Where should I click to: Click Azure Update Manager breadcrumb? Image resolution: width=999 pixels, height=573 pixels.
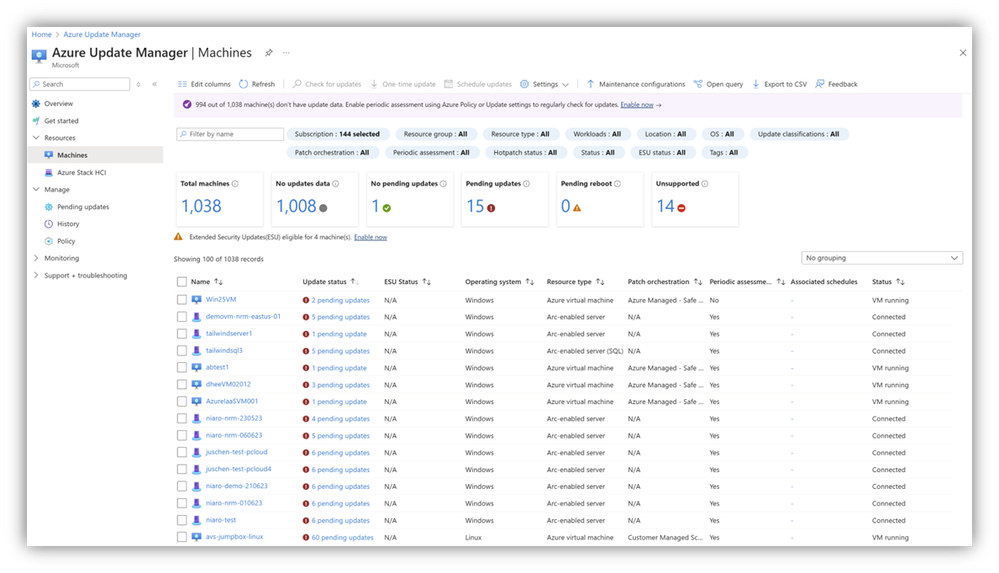[102, 34]
